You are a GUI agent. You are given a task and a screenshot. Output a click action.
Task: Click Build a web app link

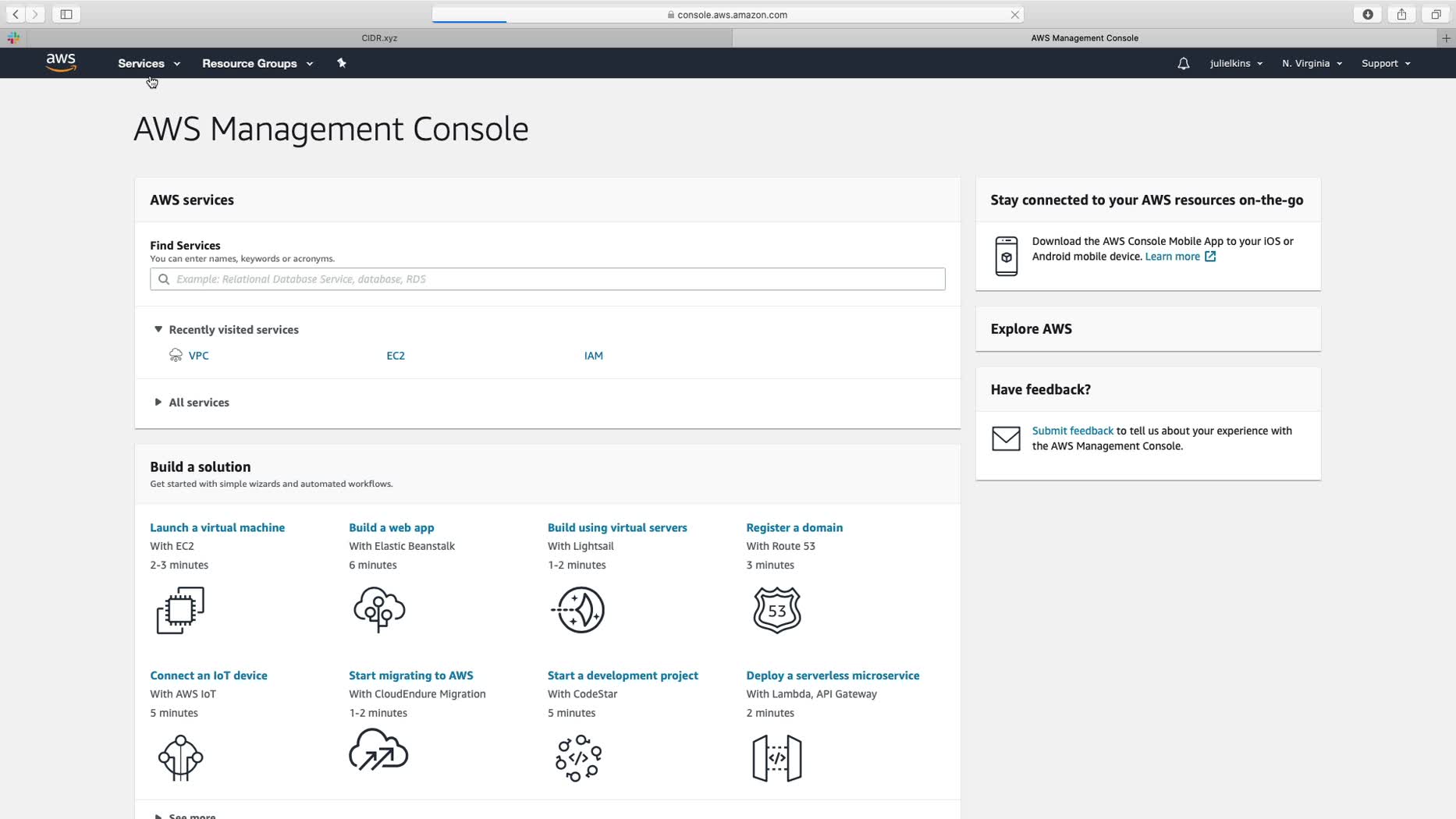pyautogui.click(x=392, y=527)
